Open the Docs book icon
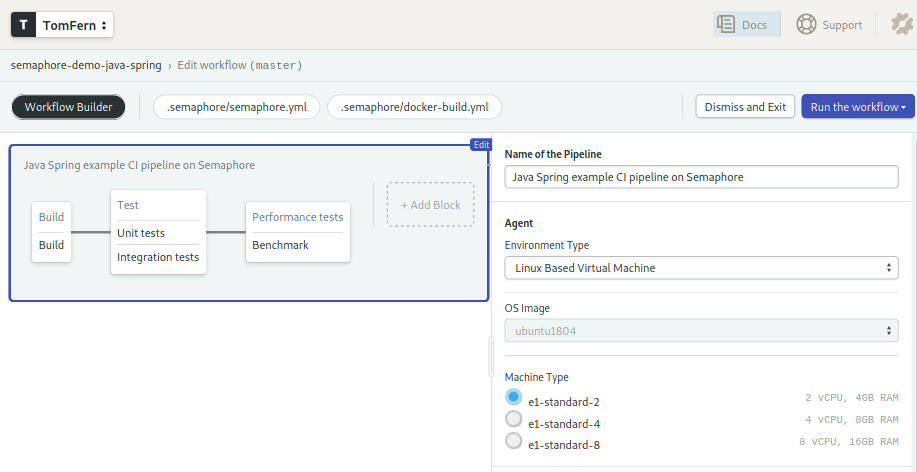 tap(726, 25)
